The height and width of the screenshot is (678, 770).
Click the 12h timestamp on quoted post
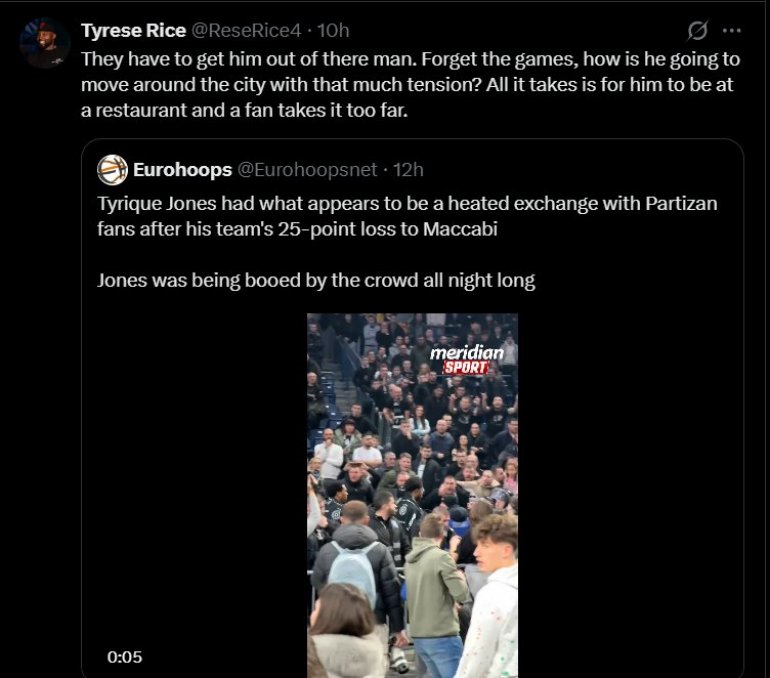[x=409, y=169]
